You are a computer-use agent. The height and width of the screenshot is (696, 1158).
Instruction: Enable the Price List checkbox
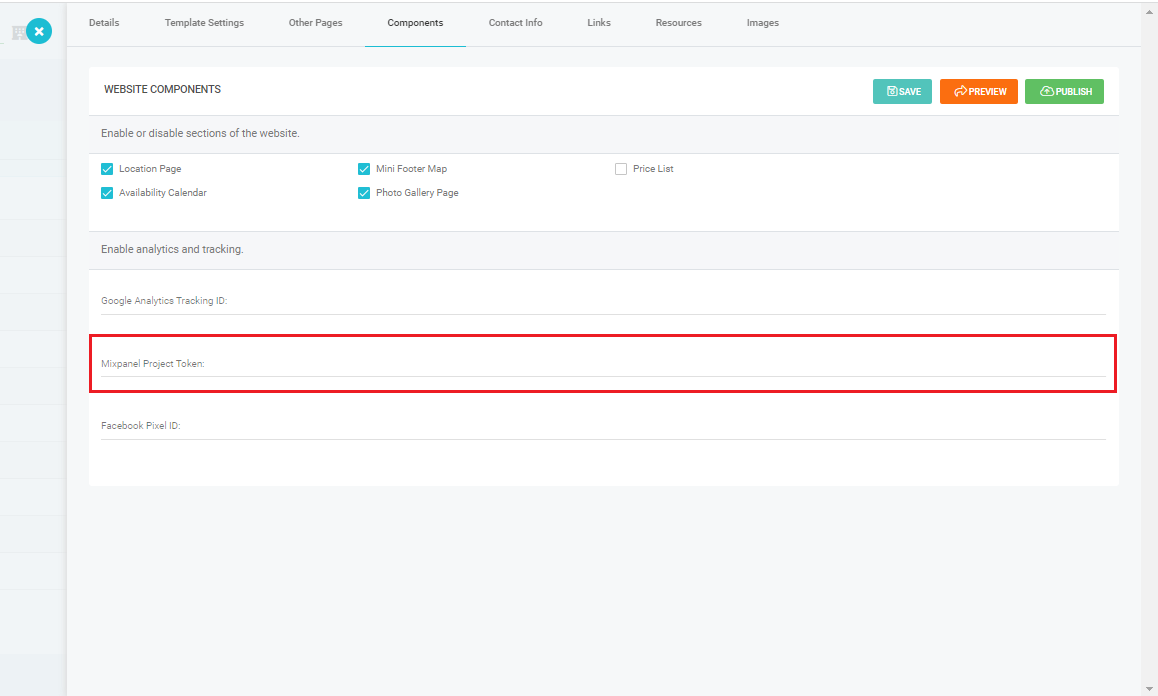pyautogui.click(x=621, y=169)
